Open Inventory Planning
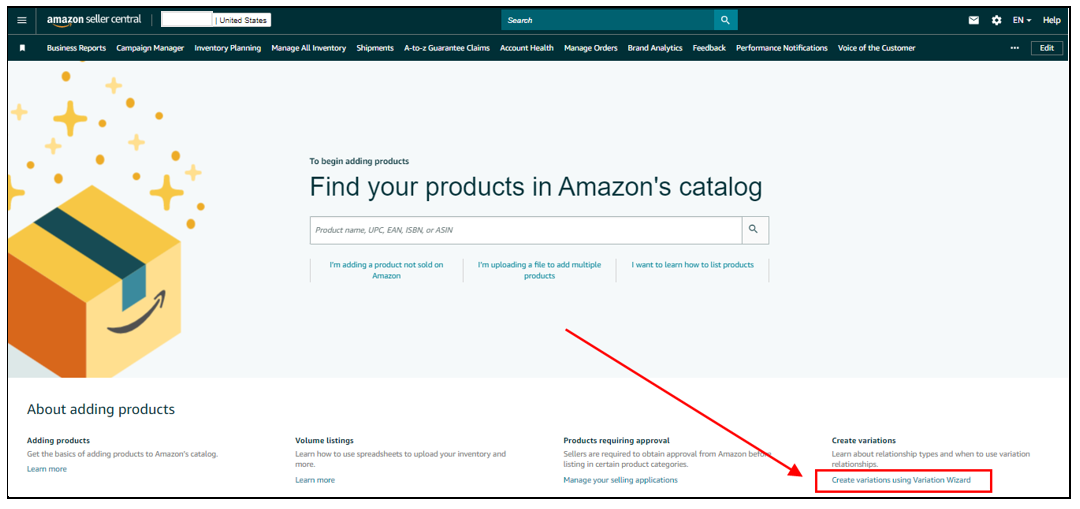Image resolution: width=1080 pixels, height=509 pixels. pos(227,48)
